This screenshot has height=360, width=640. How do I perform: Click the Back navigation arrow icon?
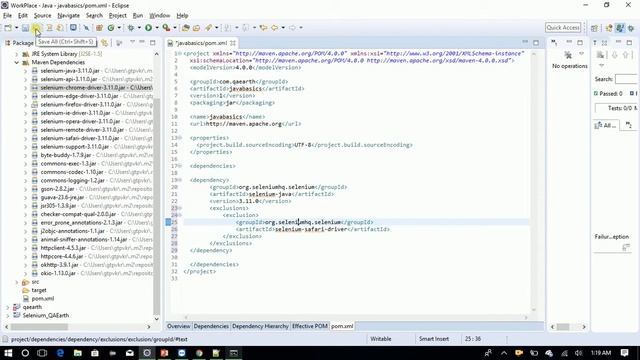tap(274, 28)
